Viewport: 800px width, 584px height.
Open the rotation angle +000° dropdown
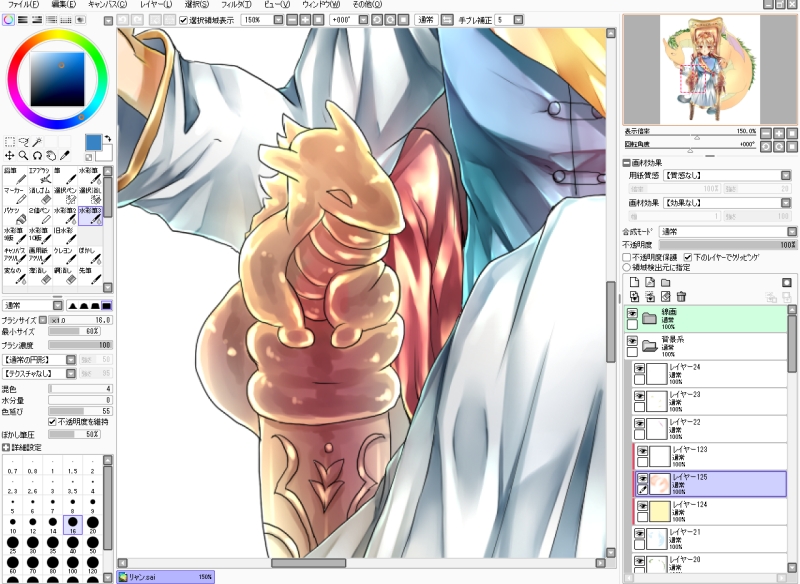[363, 20]
